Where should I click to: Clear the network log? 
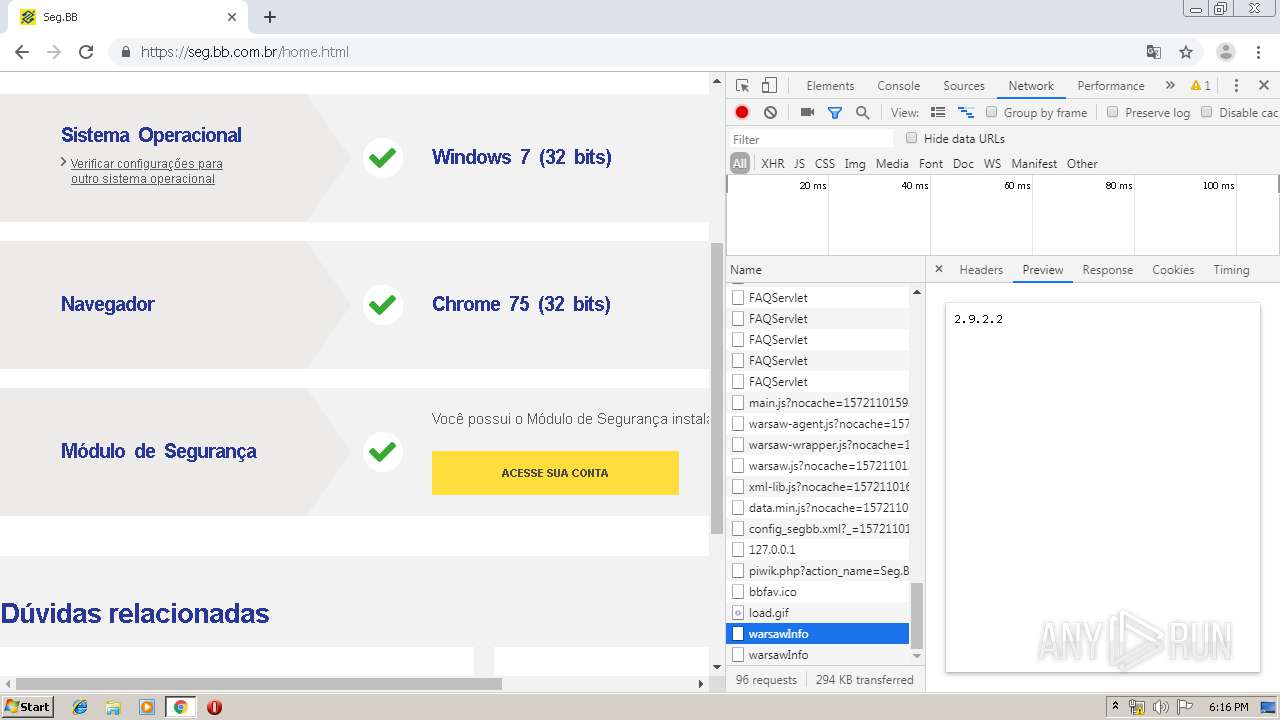770,113
